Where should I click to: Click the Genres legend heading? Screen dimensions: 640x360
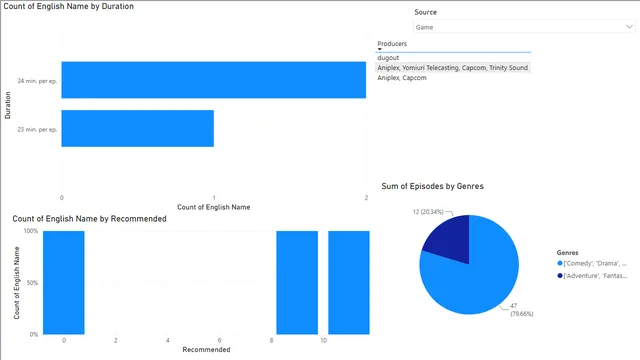[x=567, y=253]
